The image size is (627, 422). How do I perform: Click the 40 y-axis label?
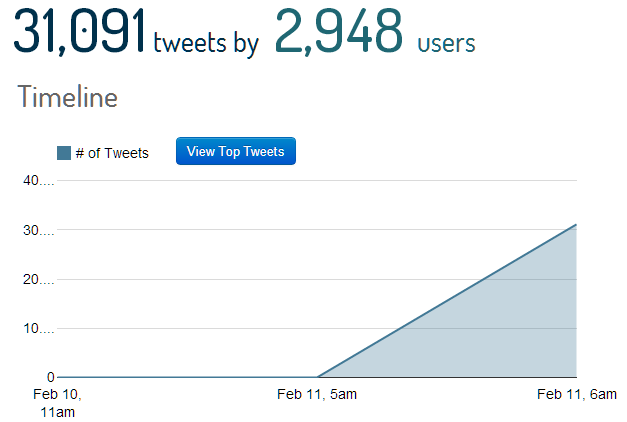[x=38, y=180]
